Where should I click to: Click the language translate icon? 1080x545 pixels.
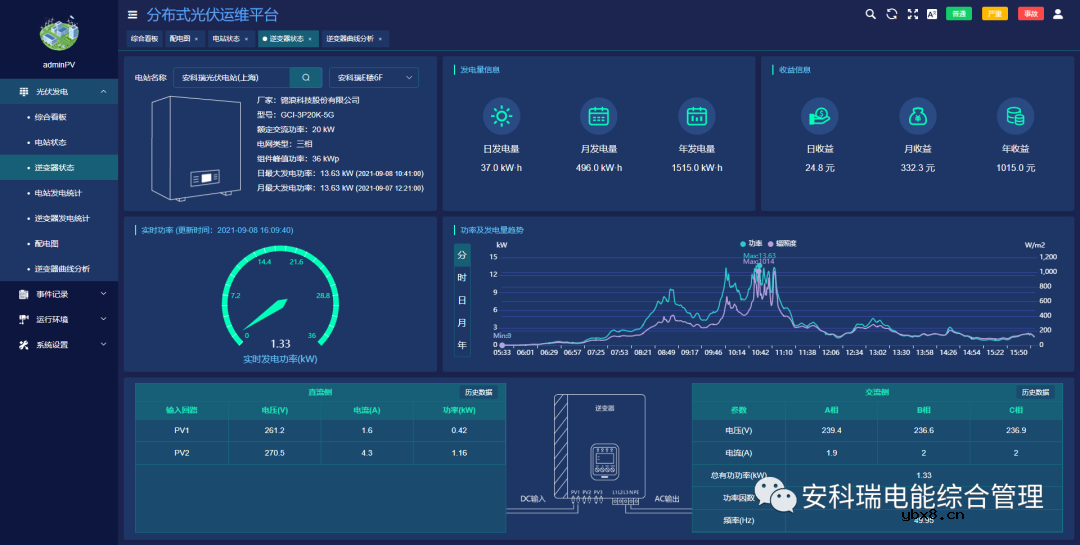(x=932, y=14)
